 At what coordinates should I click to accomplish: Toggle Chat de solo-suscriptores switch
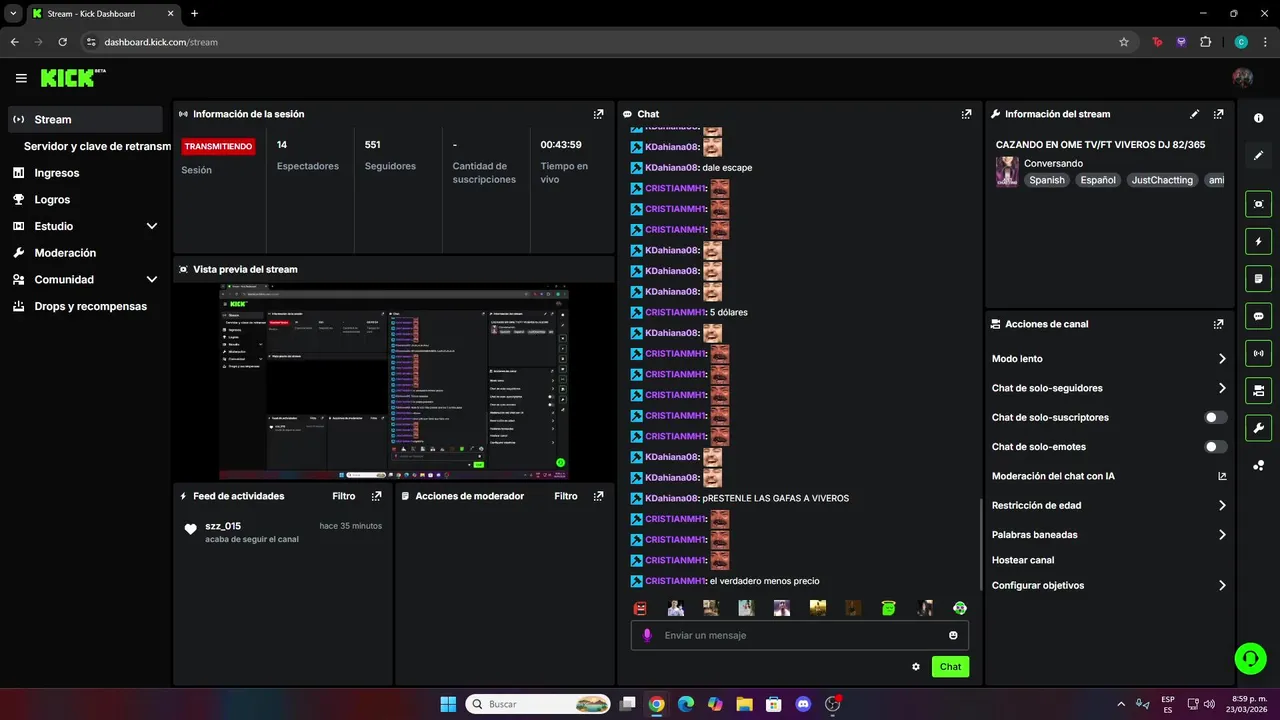point(1216,417)
